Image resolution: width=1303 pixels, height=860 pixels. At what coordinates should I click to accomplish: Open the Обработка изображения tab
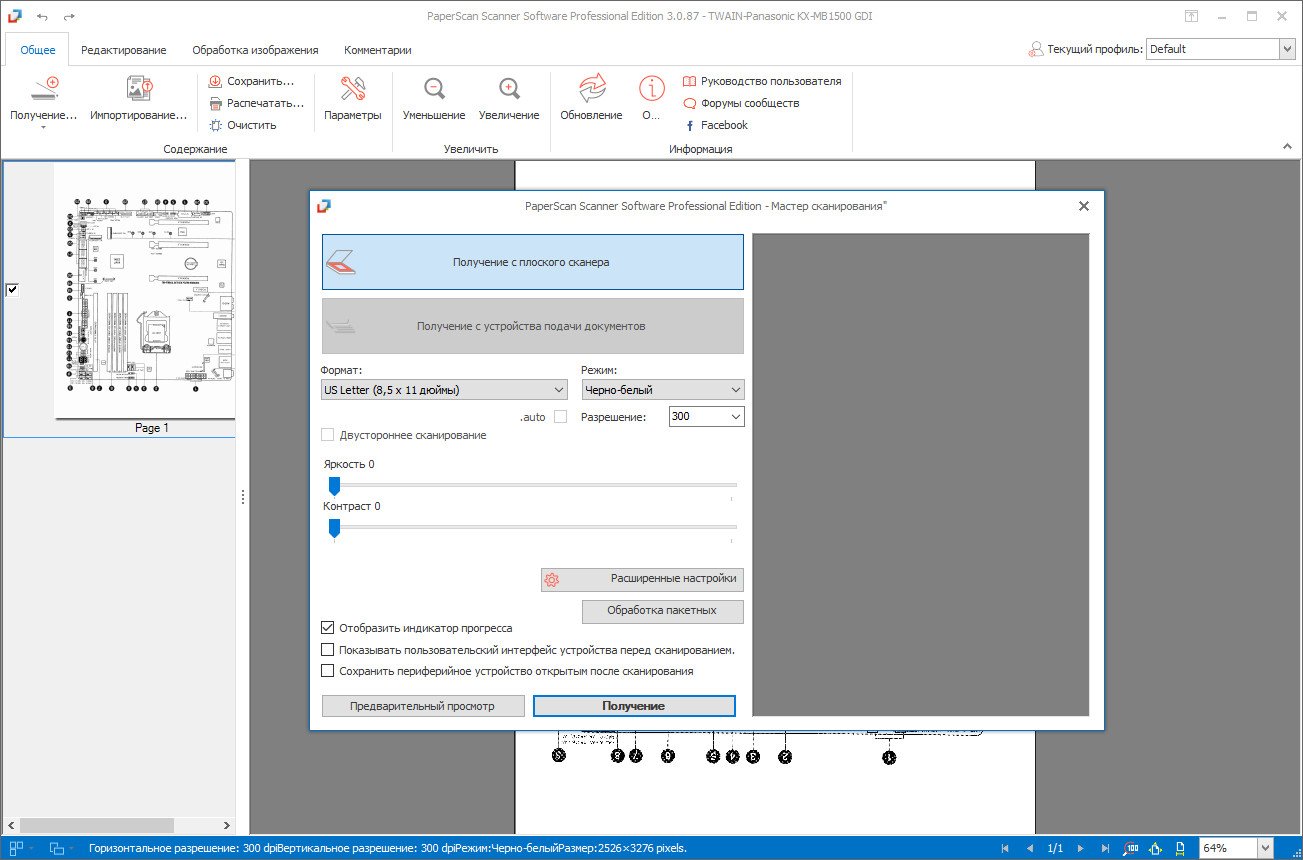tap(255, 50)
